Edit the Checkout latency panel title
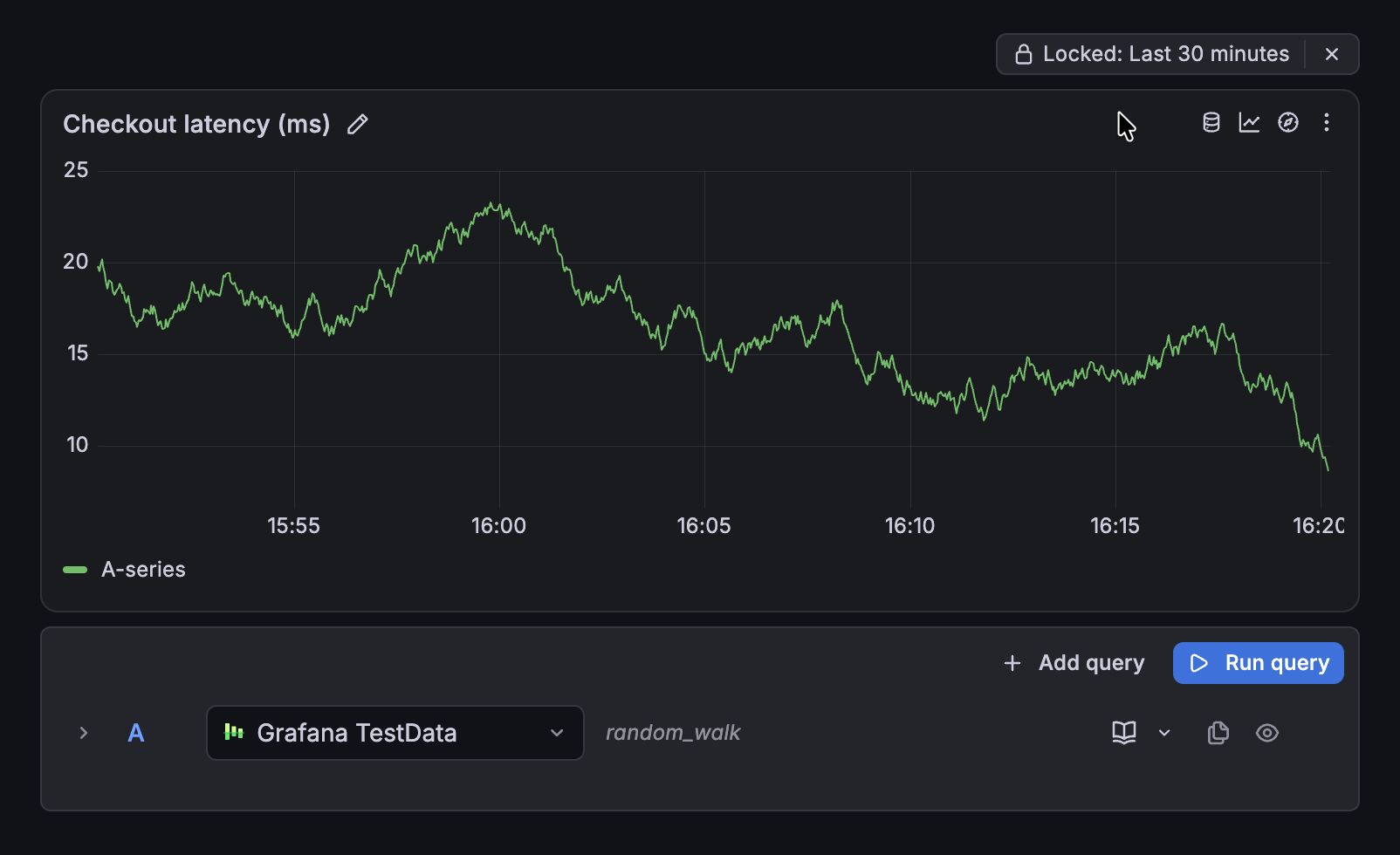This screenshot has width=1400, height=855. pos(357,124)
